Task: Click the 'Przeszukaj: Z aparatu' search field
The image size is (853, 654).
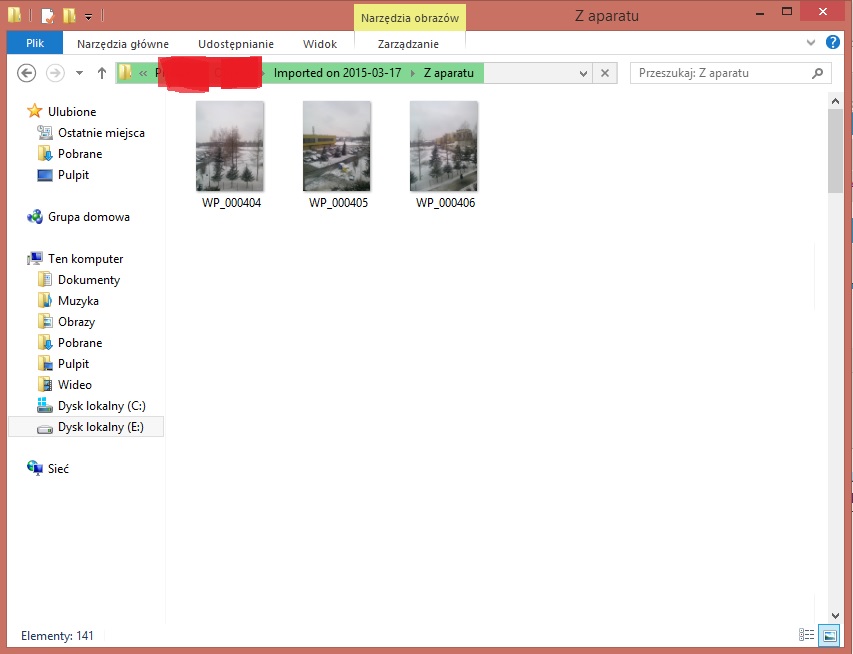Action: [720, 73]
